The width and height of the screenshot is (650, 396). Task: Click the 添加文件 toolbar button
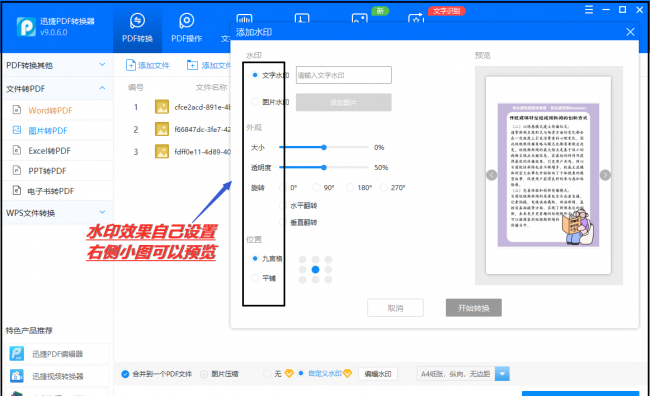tap(148, 65)
